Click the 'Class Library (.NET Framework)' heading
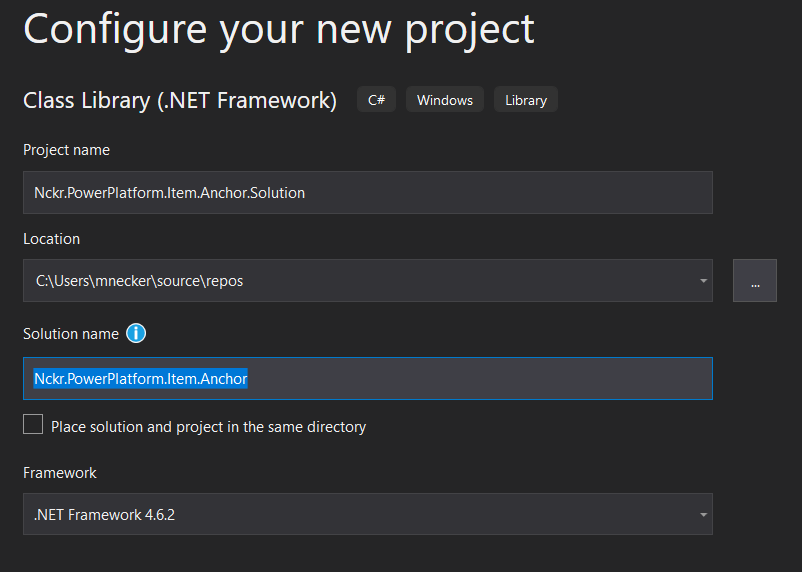The width and height of the screenshot is (802, 572). point(180,100)
